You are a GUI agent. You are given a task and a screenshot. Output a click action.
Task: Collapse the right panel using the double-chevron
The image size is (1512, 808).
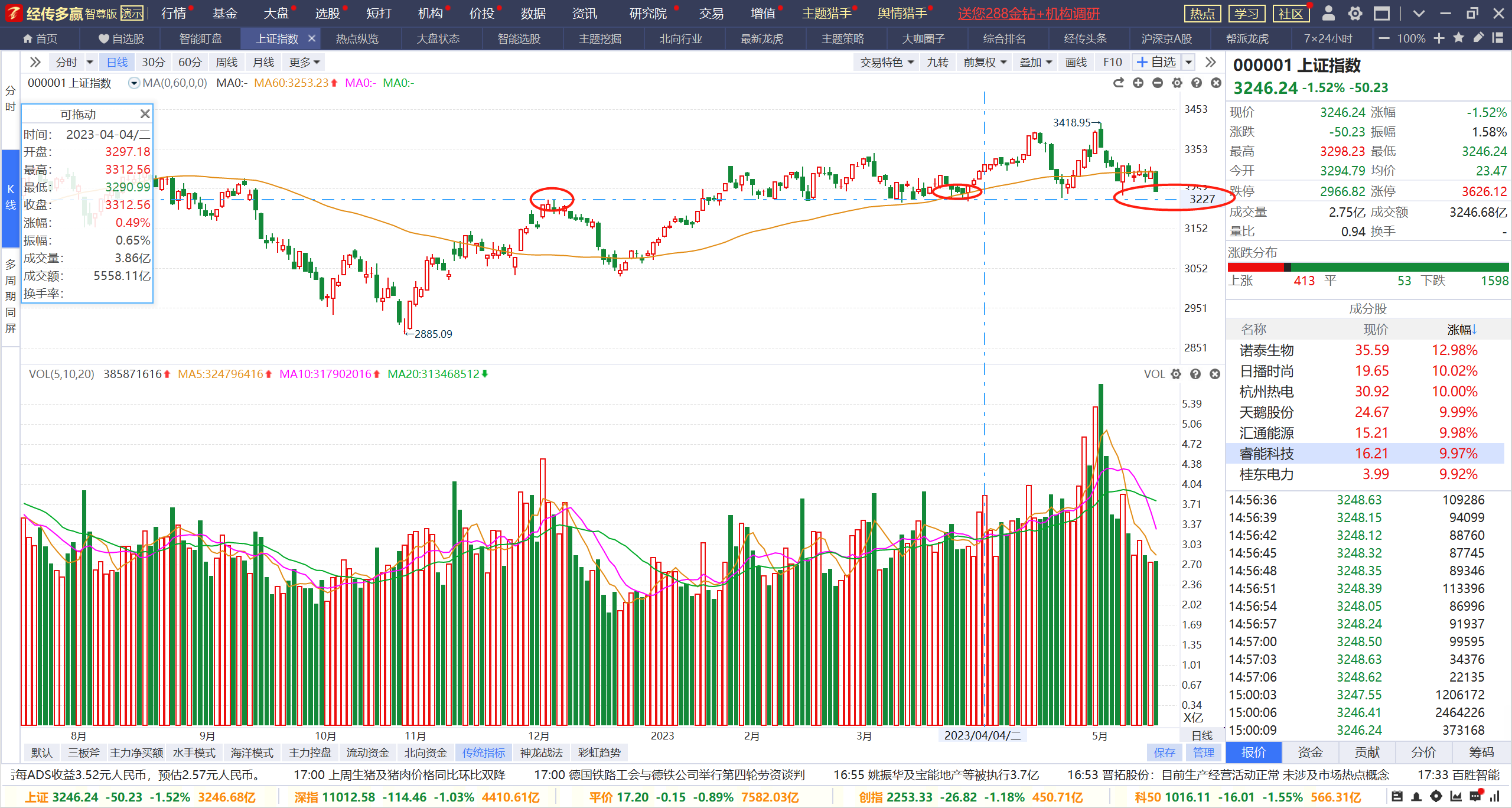(x=1211, y=62)
